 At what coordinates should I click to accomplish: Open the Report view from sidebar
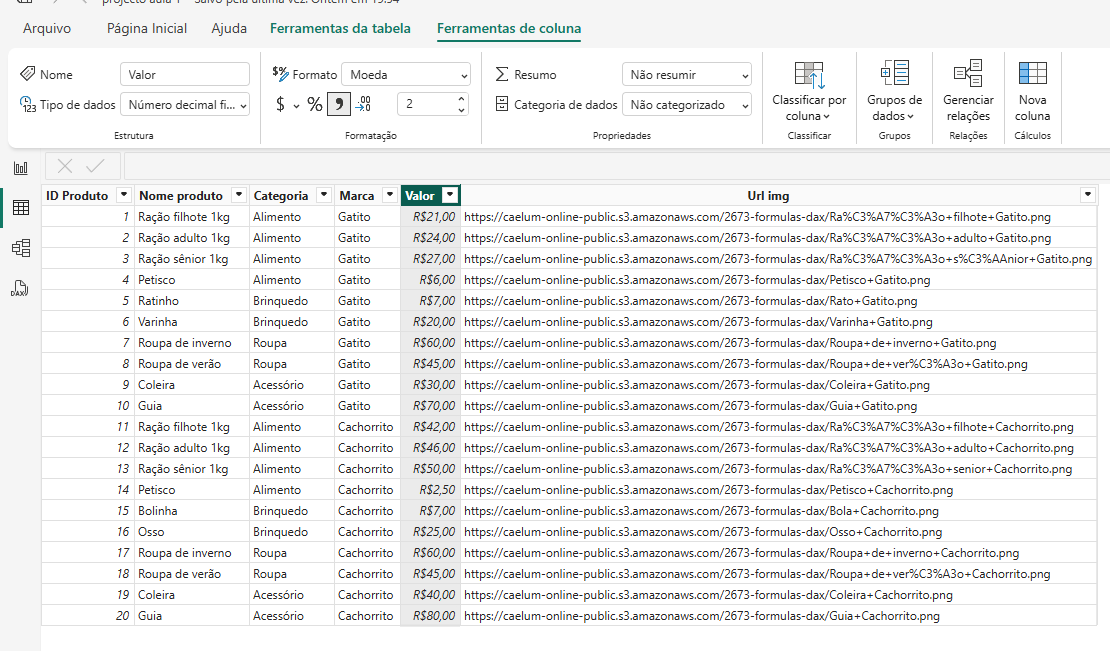(21, 168)
